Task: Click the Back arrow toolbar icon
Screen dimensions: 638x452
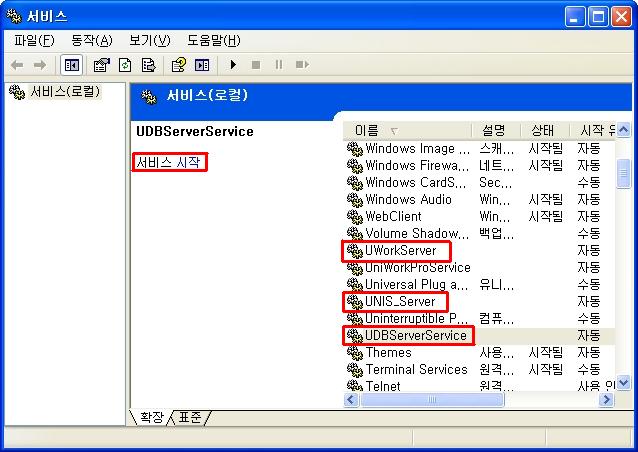Action: (17, 65)
